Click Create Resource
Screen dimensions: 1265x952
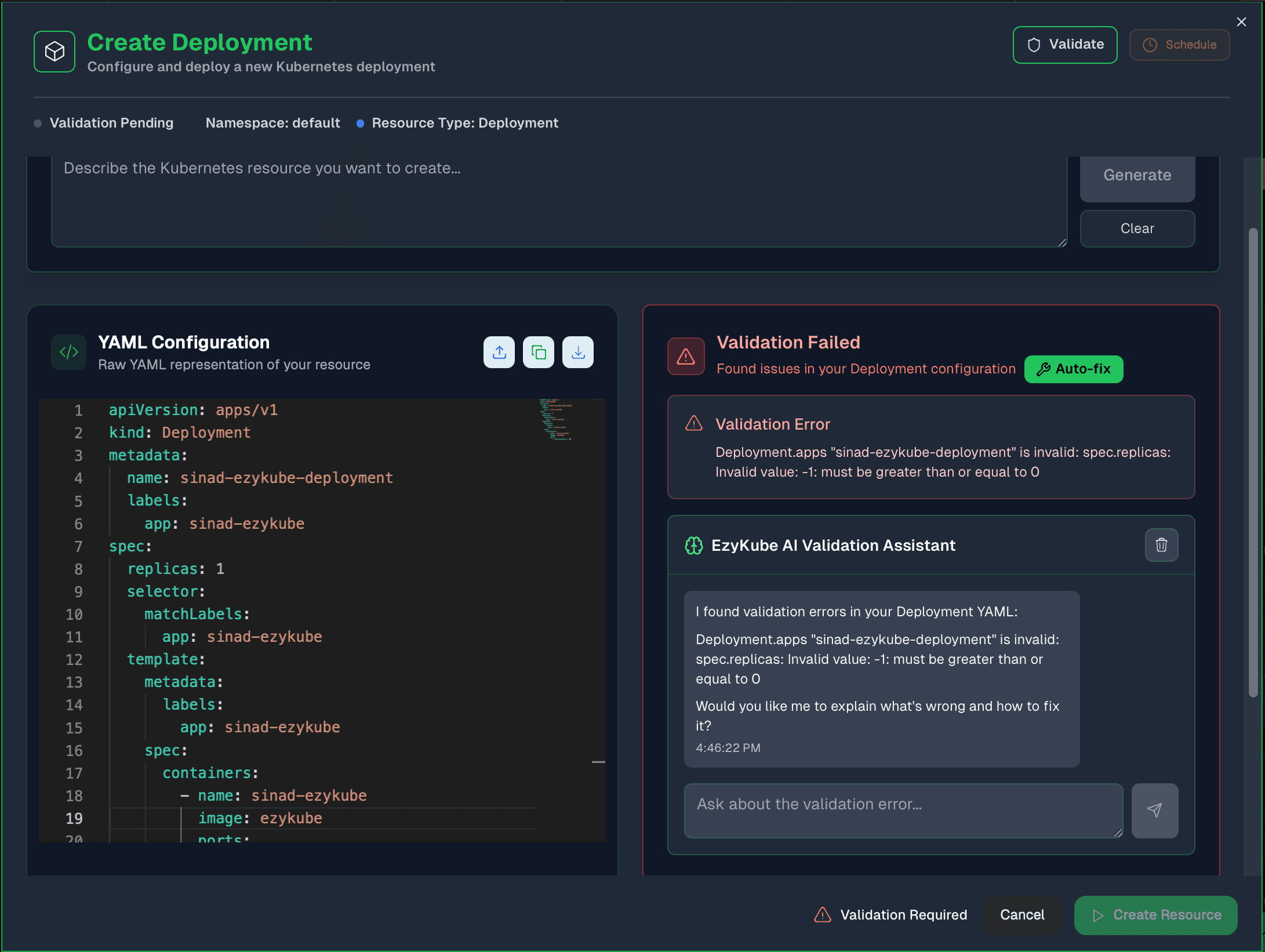(x=1155, y=915)
